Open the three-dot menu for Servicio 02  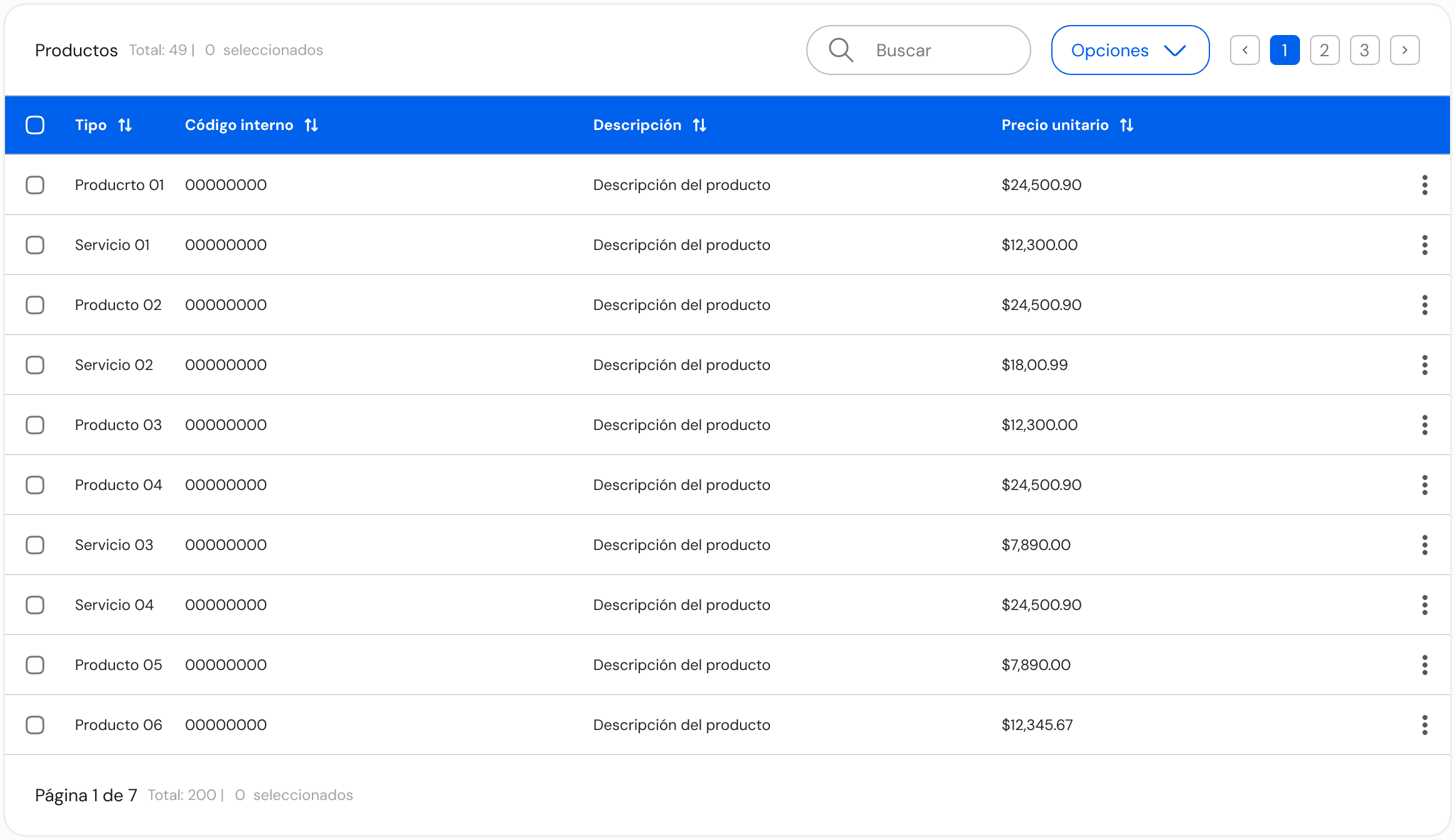(x=1425, y=365)
